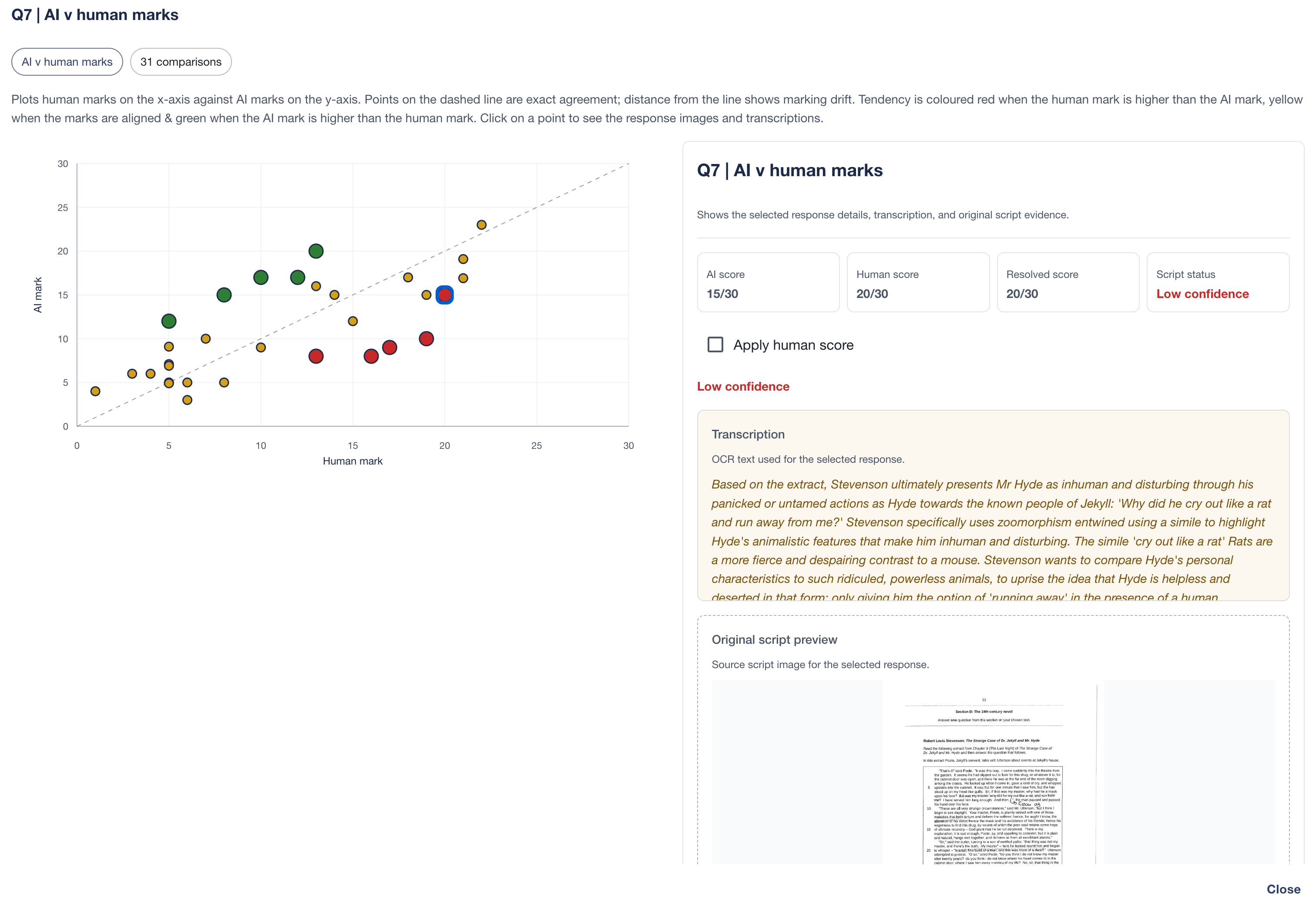
Task: Select the red point at human 13, AI 8
Action: click(316, 356)
